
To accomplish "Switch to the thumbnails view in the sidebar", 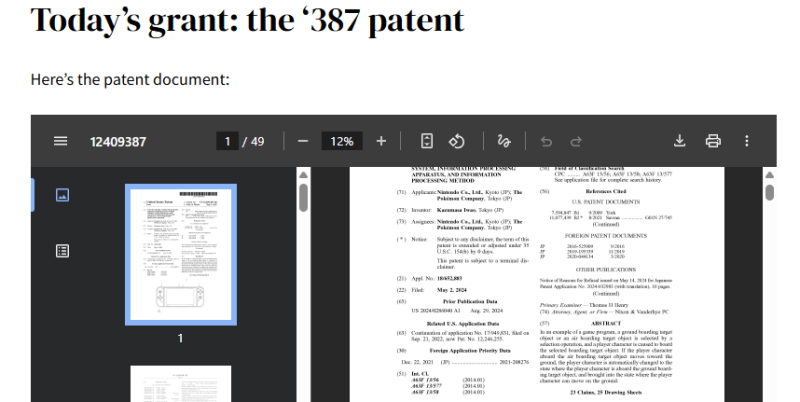I will [x=61, y=195].
